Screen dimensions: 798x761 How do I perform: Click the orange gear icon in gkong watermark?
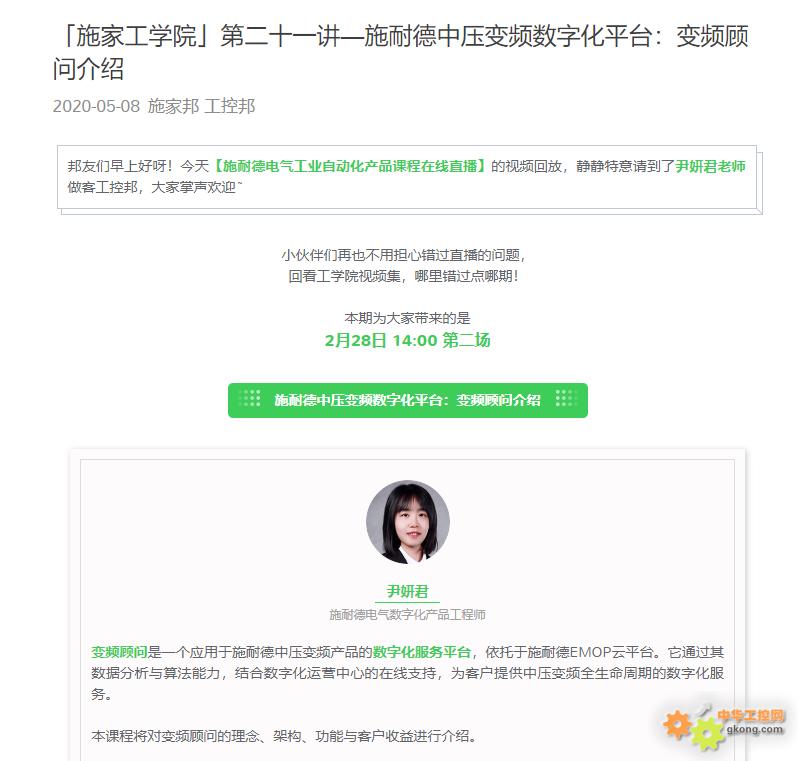[x=678, y=725]
